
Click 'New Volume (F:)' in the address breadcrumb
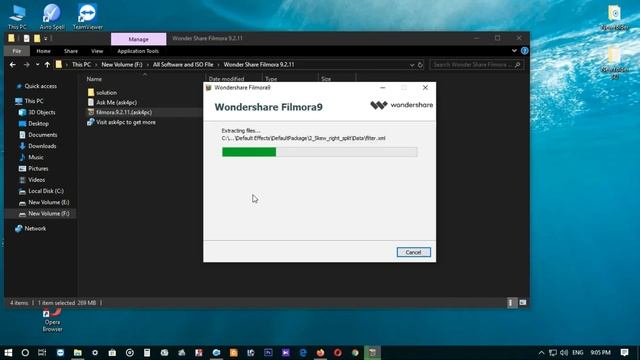[x=122, y=64]
